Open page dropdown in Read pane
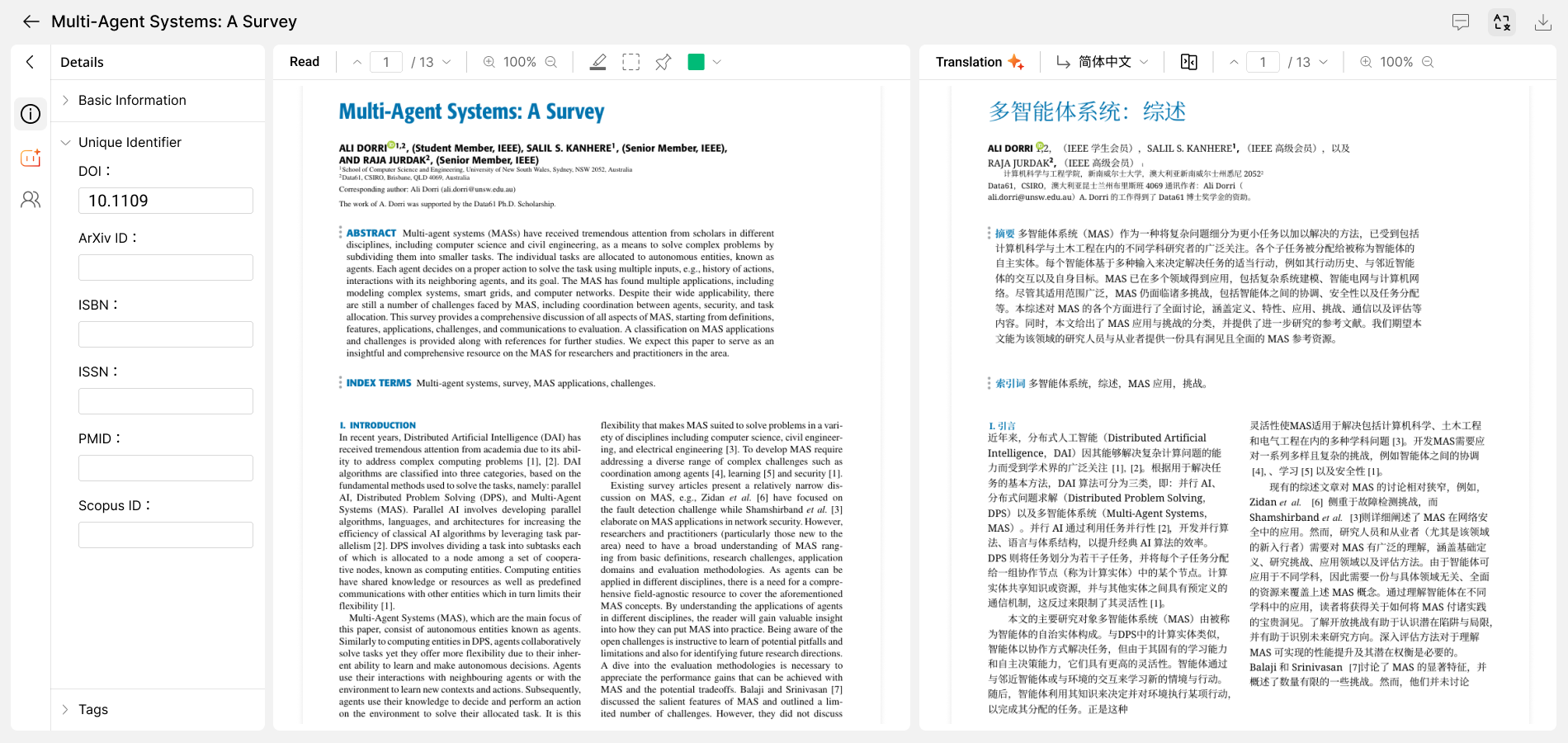 pyautogui.click(x=447, y=62)
